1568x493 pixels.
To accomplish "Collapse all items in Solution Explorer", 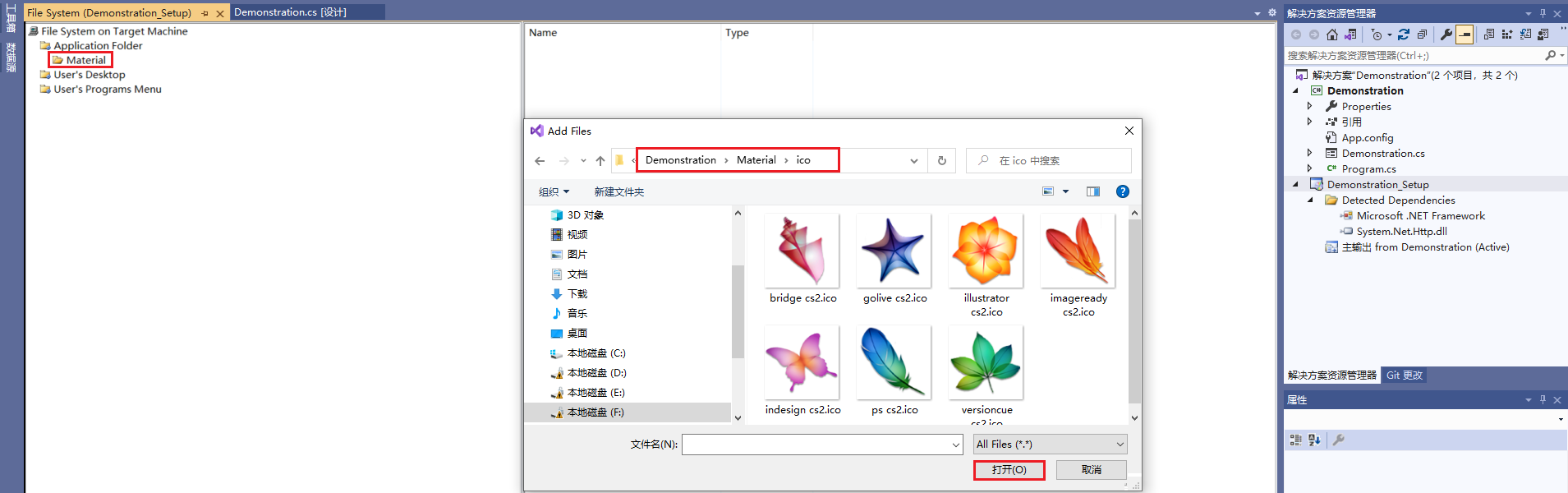I will point(1422,35).
